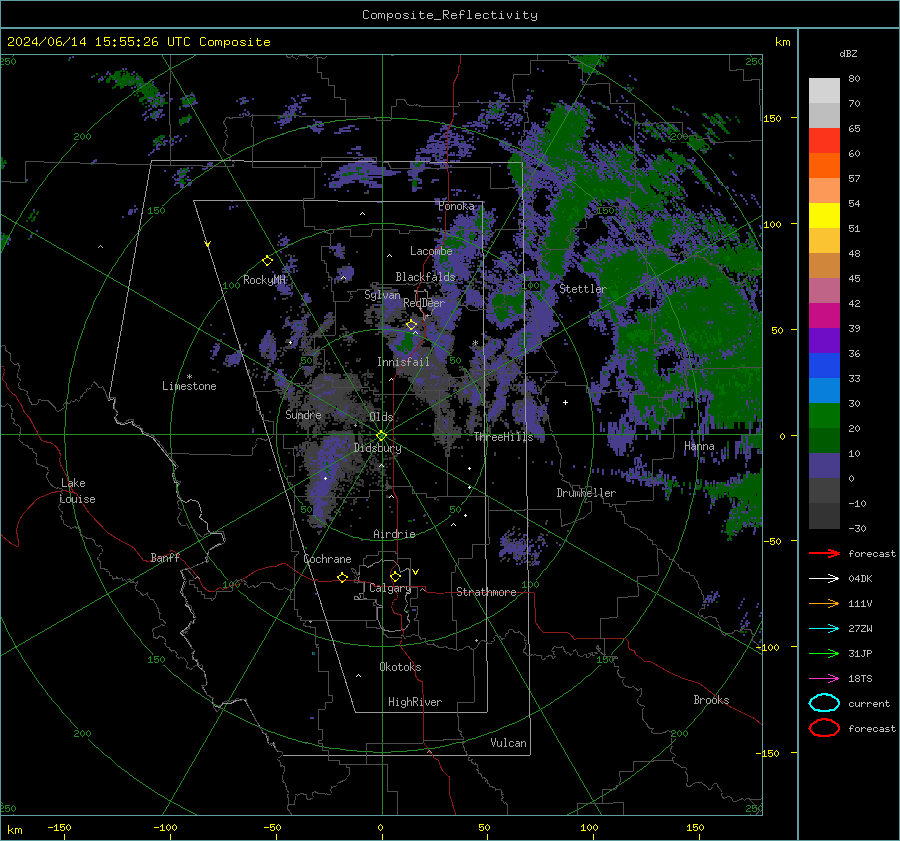Click the yellow diamond marker near Cochrane
The height and width of the screenshot is (841, 900).
pyautogui.click(x=343, y=577)
